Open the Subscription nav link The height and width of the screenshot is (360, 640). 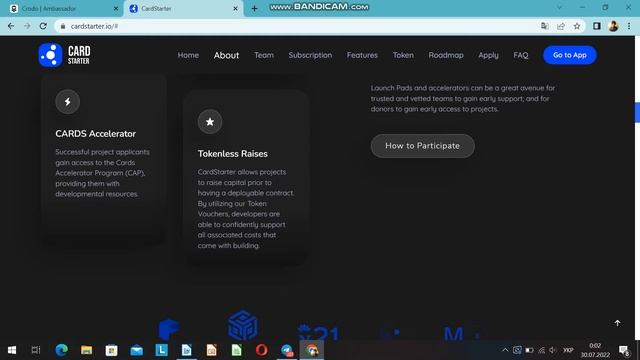click(x=310, y=55)
